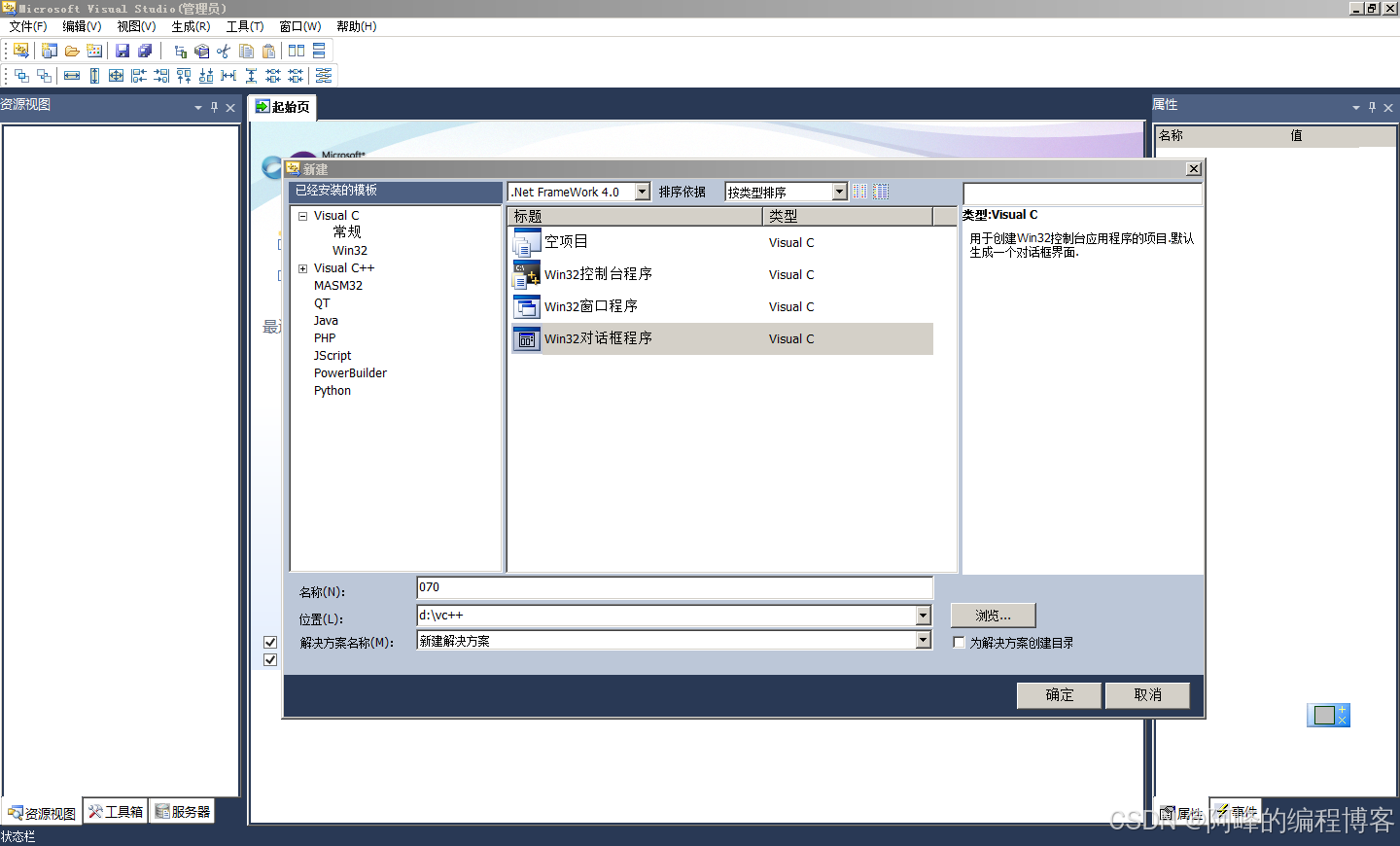Click the side-by-side windows tile icon
Viewport: 1400px width, 846px height.
tap(297, 51)
